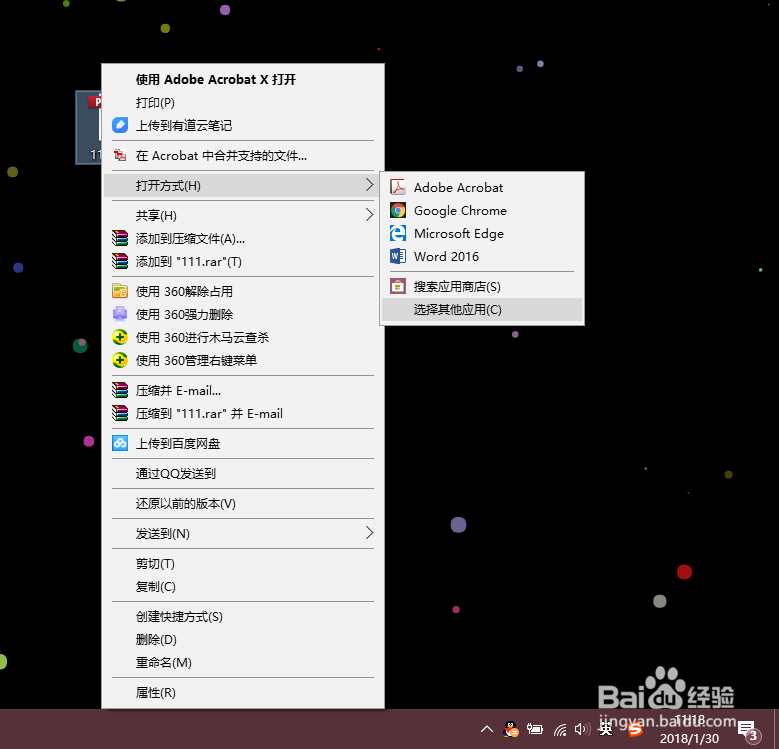Click the Baidu Netdisk upload icon
This screenshot has width=779, height=749.
coord(120,443)
